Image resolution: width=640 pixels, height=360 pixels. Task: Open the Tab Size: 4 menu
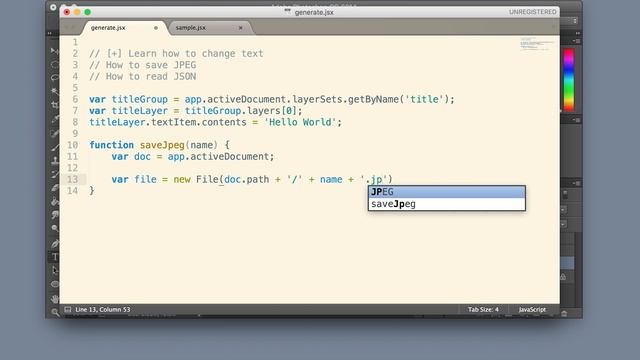click(483, 309)
